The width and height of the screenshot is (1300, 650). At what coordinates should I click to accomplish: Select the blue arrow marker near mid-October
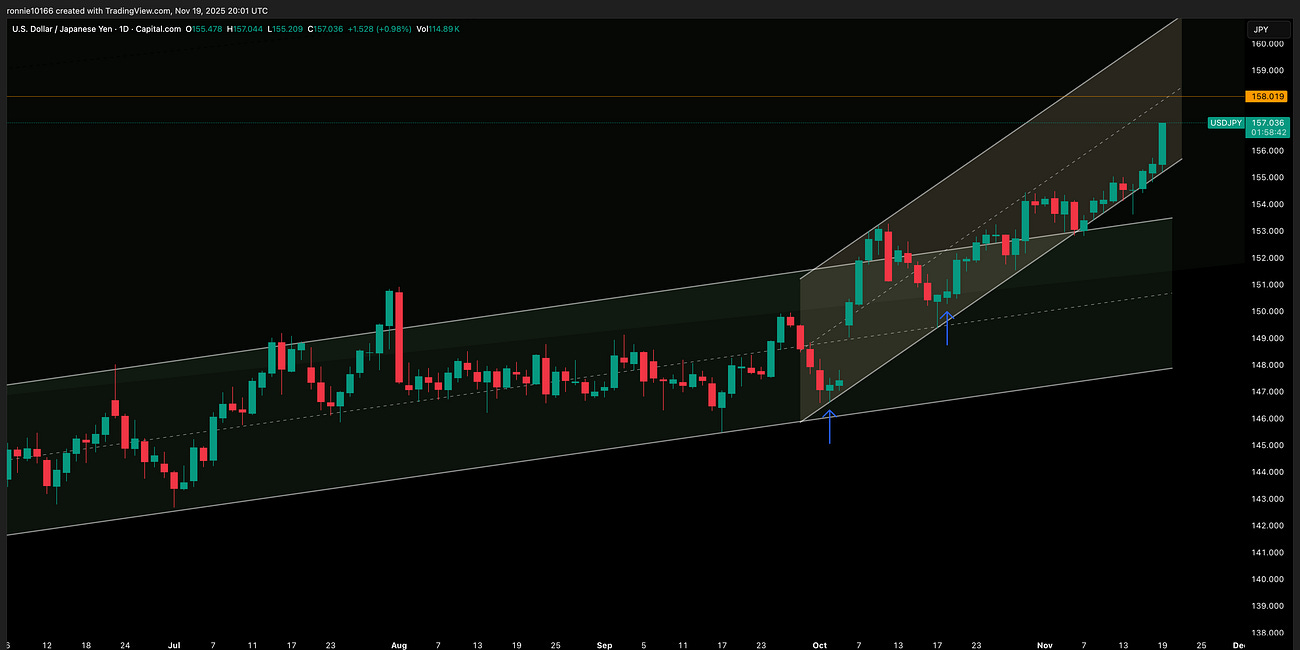click(947, 325)
